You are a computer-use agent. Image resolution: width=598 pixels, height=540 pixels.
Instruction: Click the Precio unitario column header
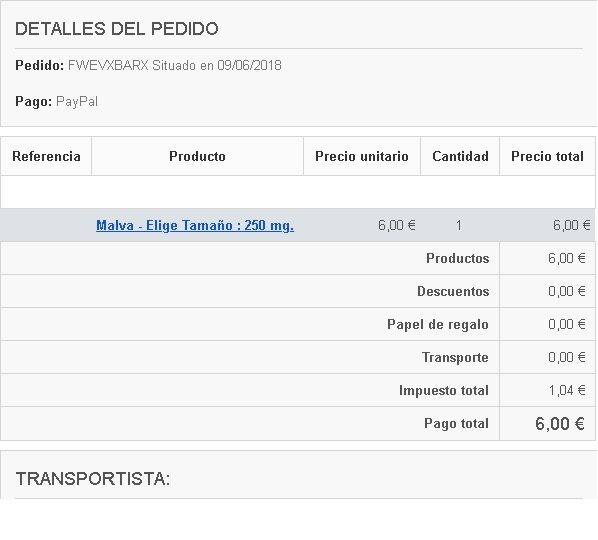click(362, 156)
